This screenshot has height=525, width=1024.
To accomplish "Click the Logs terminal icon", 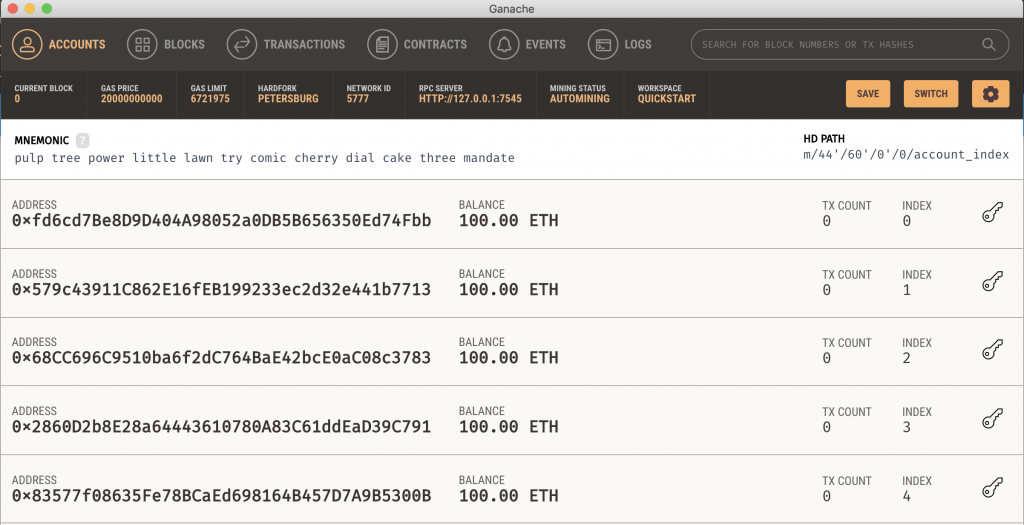I will point(603,44).
